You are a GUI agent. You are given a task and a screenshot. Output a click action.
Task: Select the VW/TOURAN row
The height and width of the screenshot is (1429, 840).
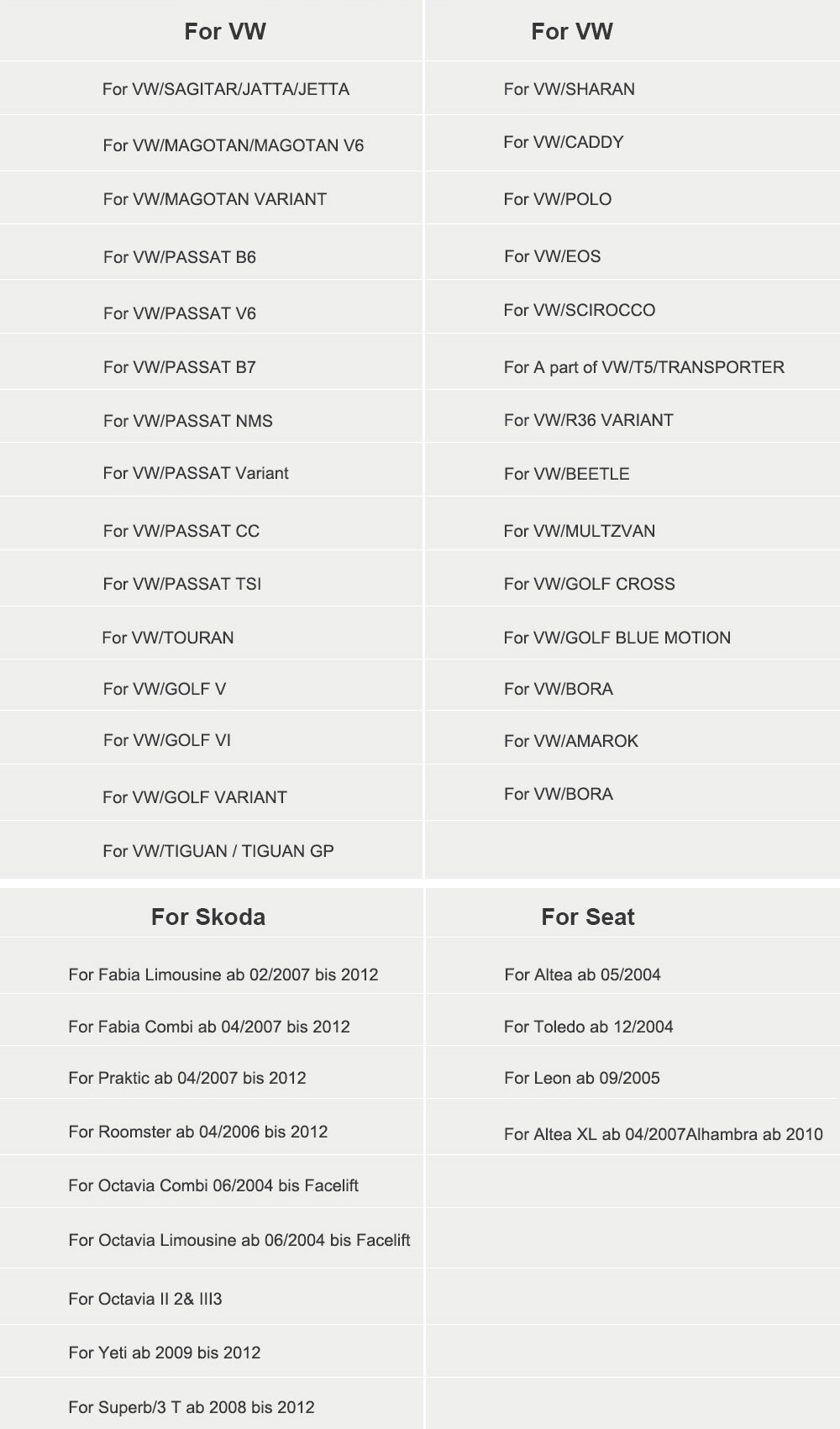click(168, 638)
